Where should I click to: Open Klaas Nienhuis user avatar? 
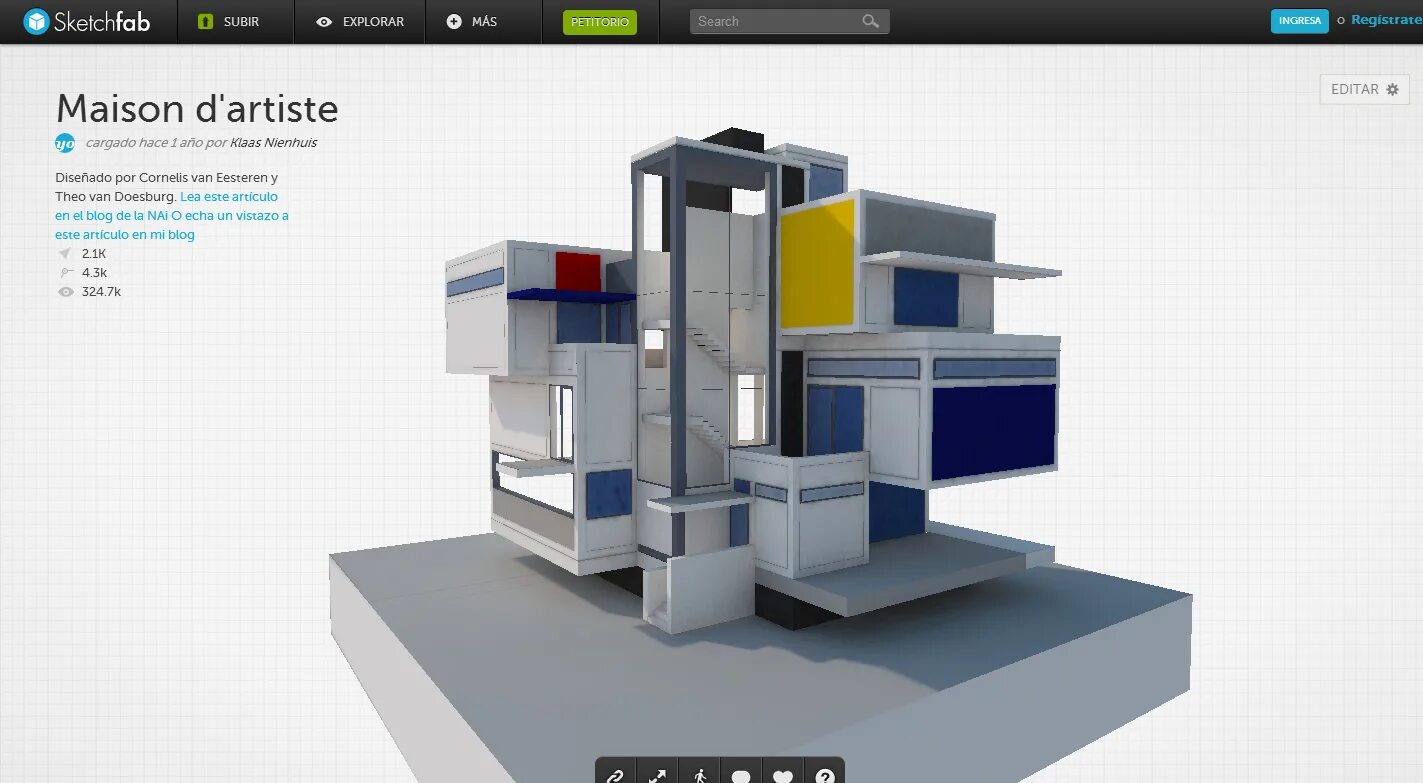pos(65,143)
